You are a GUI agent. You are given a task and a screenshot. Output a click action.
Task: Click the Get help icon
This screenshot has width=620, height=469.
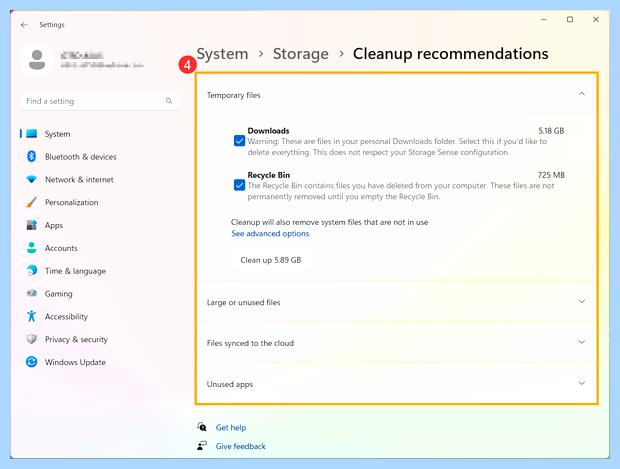click(202, 427)
